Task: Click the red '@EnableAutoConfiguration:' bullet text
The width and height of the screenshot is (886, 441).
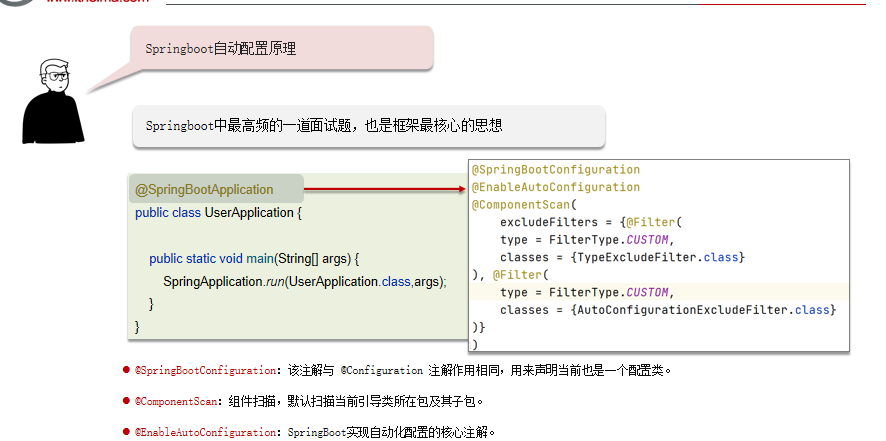Action: coord(207,433)
